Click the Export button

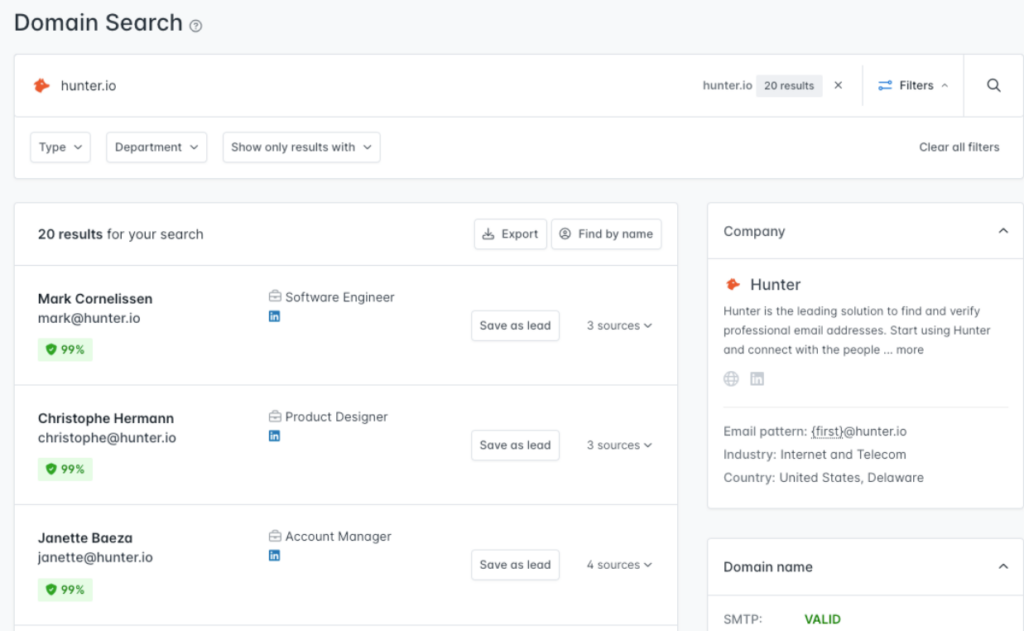(x=510, y=234)
